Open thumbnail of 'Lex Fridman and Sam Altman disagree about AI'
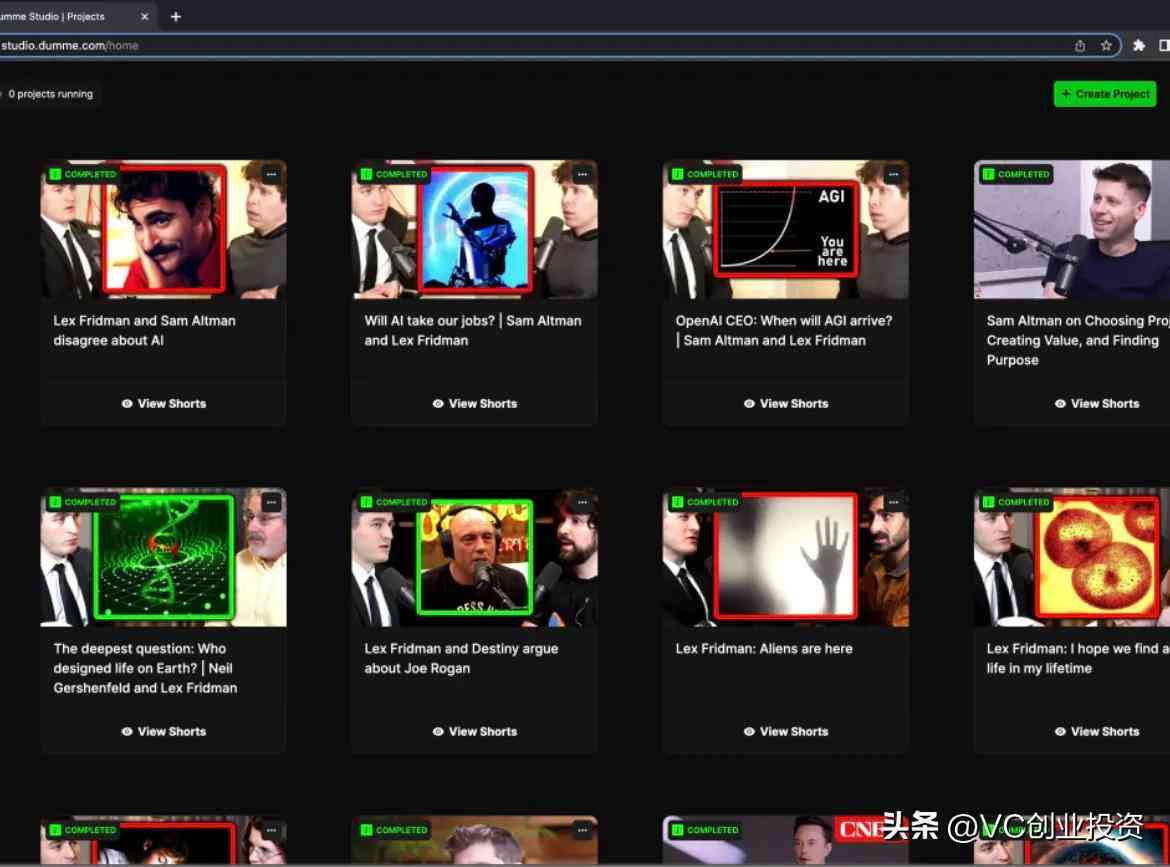Image resolution: width=1170 pixels, height=867 pixels. coord(163,230)
